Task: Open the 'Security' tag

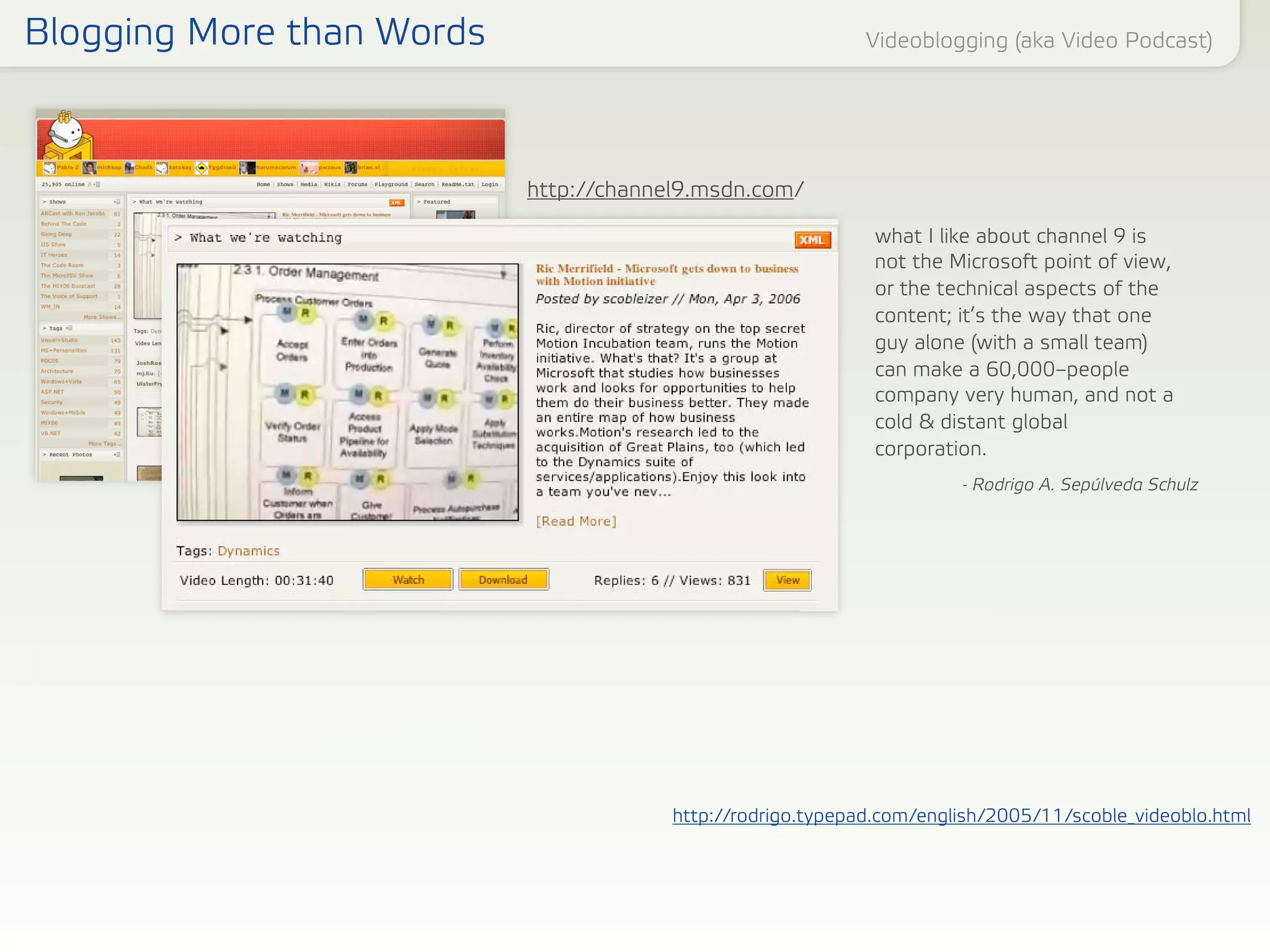Action: (x=51, y=402)
